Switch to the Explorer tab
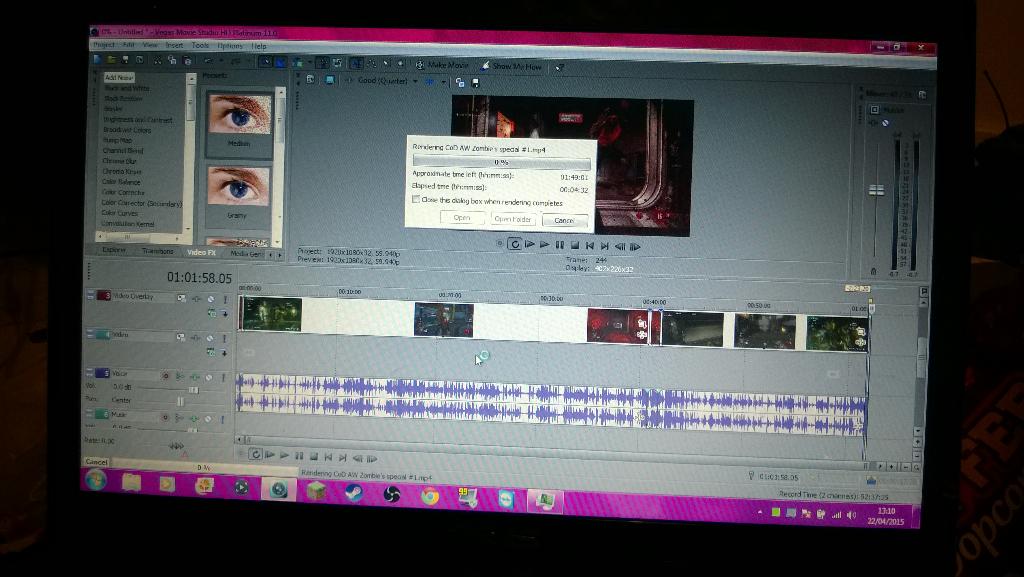The height and width of the screenshot is (577, 1024). pyautogui.click(x=114, y=250)
